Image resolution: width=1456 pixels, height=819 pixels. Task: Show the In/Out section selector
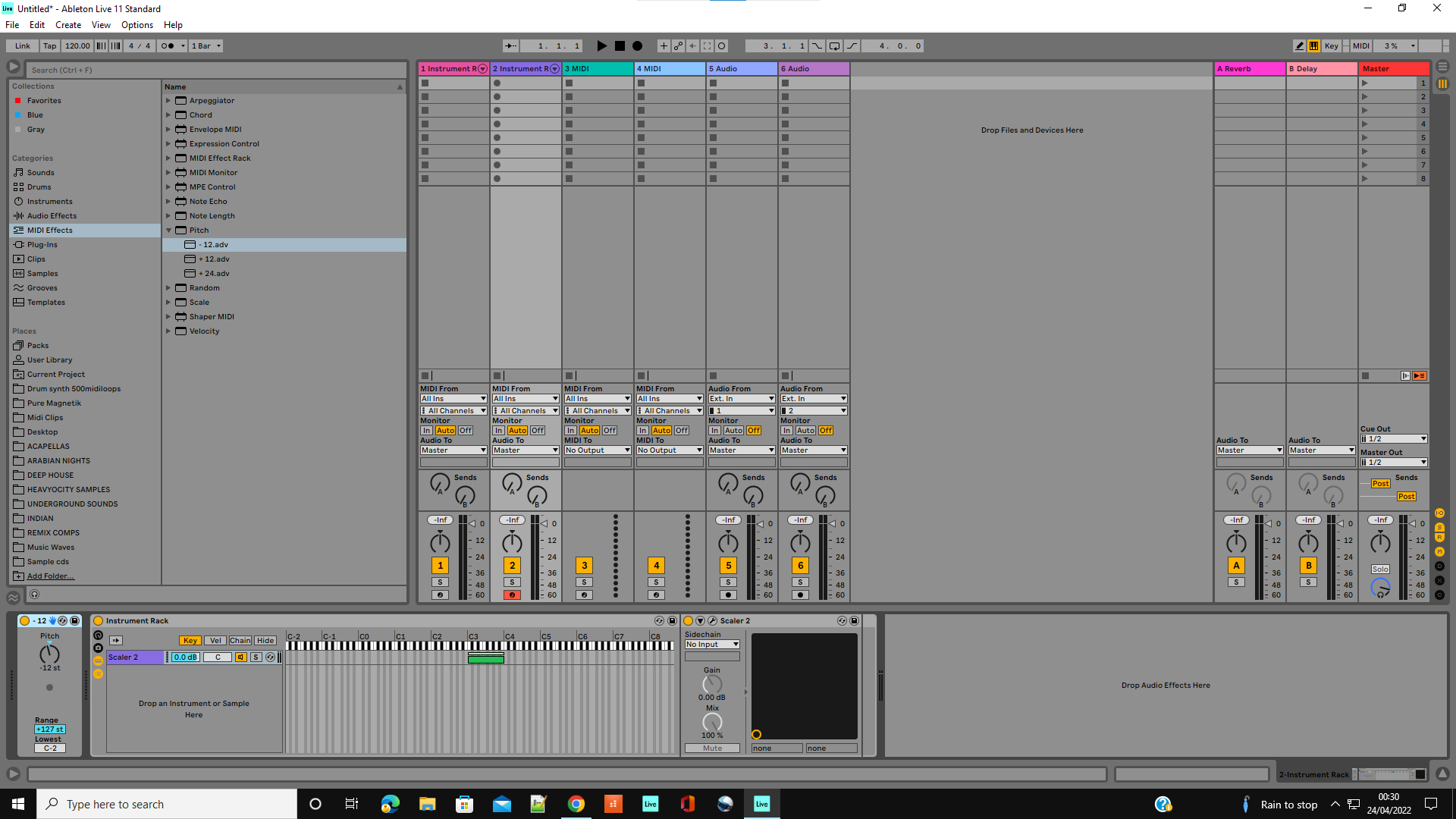click(1439, 513)
